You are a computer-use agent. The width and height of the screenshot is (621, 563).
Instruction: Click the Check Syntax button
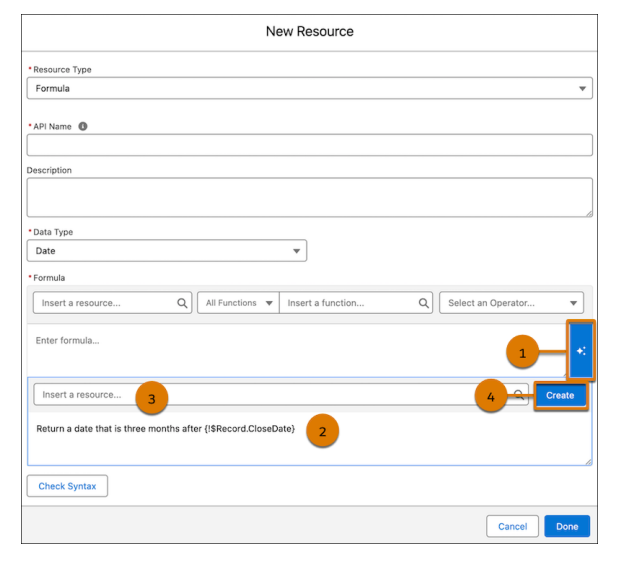click(67, 486)
